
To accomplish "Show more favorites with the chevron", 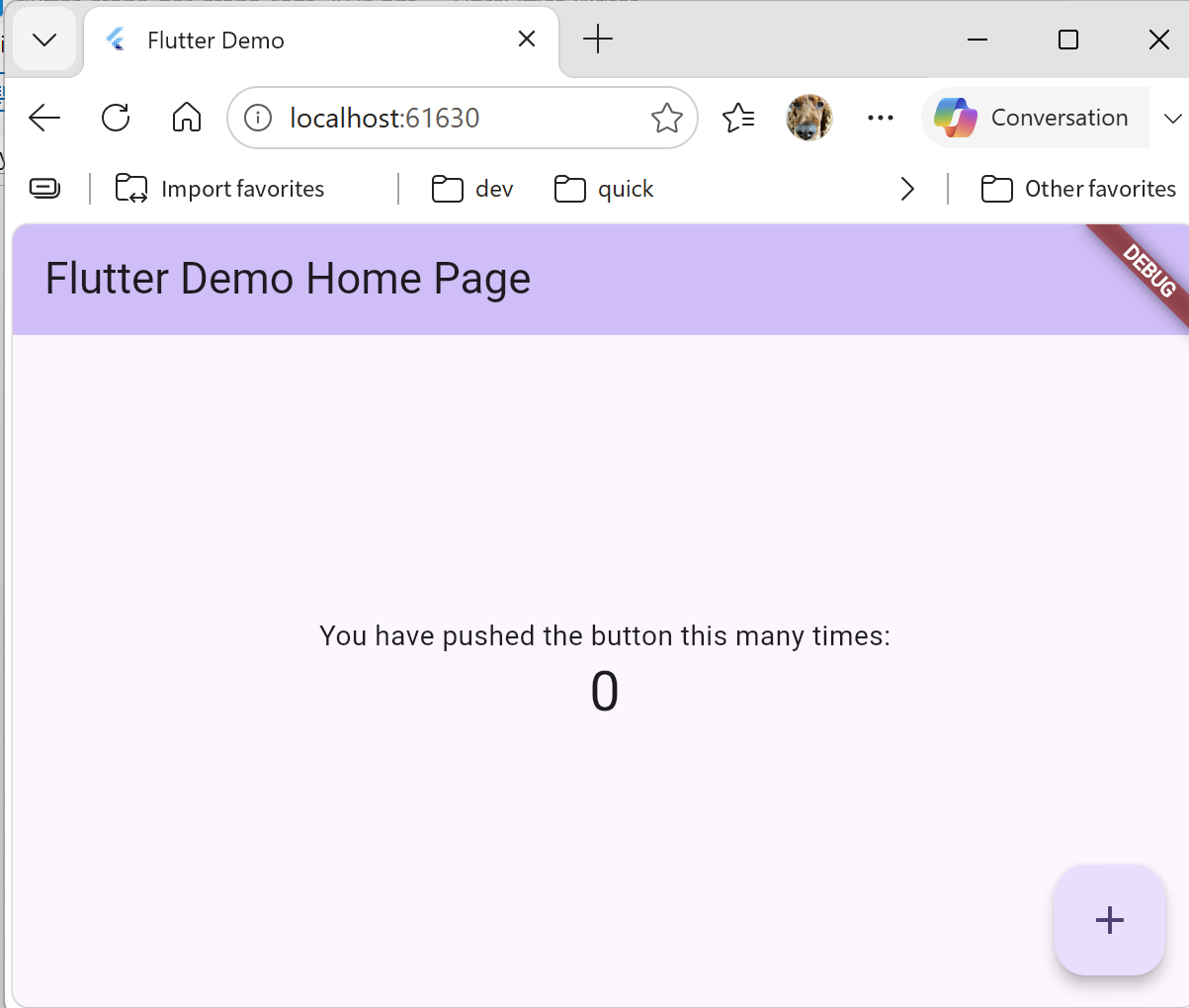I will click(x=908, y=189).
